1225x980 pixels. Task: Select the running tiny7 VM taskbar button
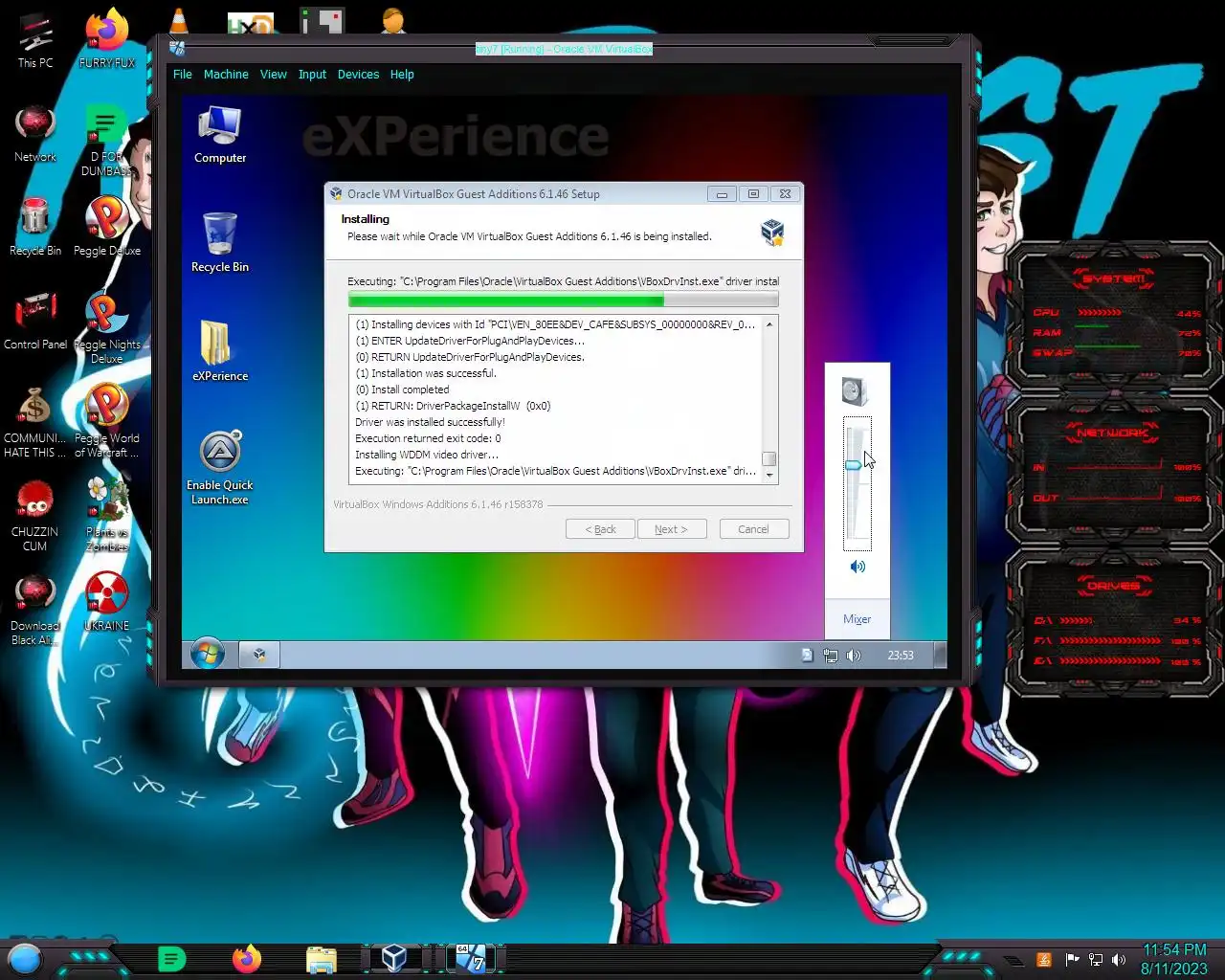coord(470,958)
